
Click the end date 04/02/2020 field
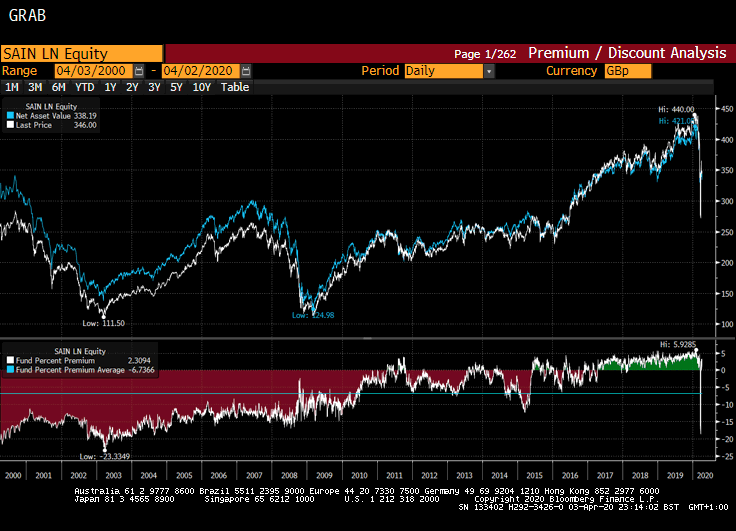[199, 71]
